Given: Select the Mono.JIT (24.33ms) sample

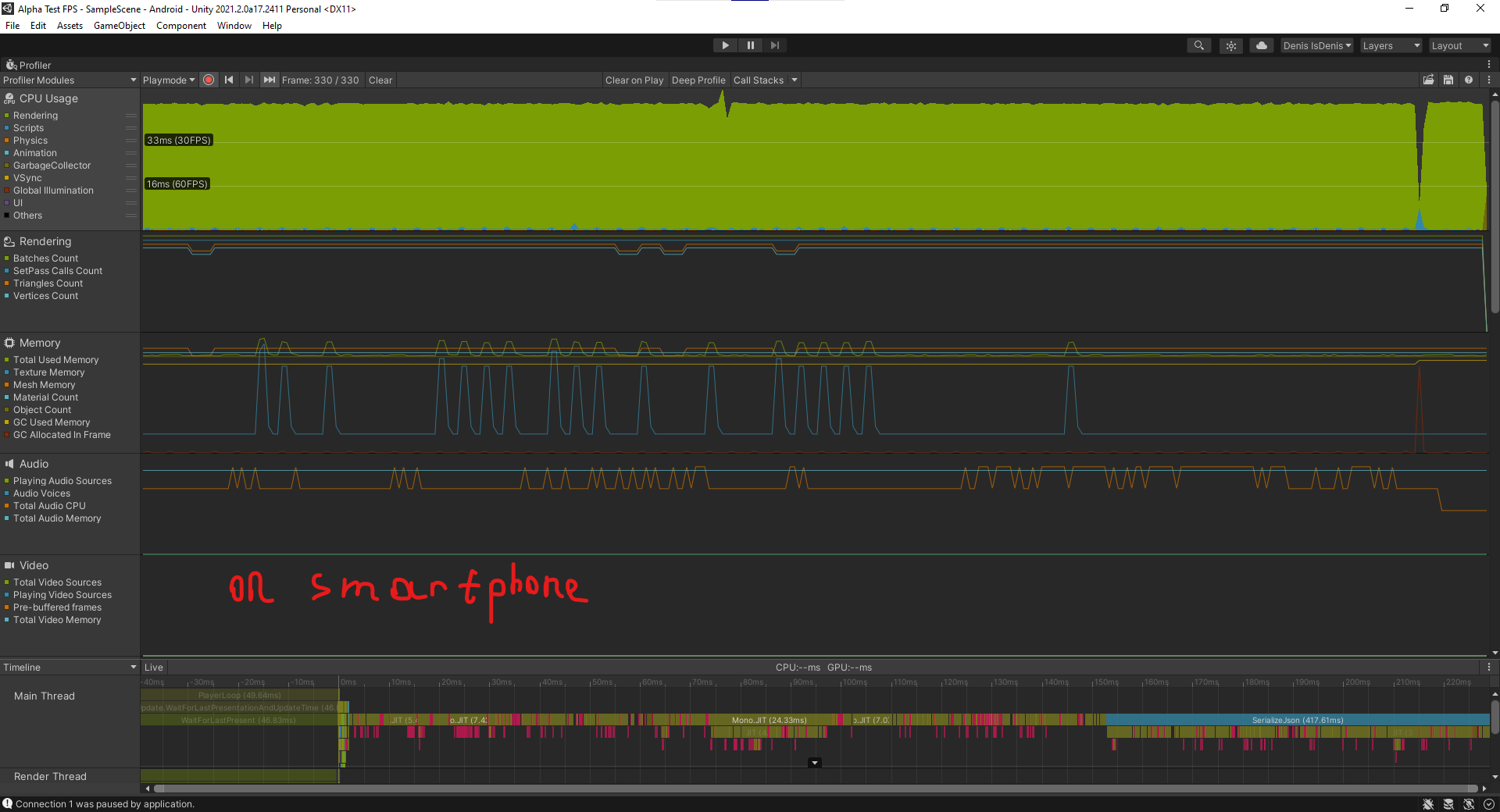Looking at the screenshot, I should [769, 720].
